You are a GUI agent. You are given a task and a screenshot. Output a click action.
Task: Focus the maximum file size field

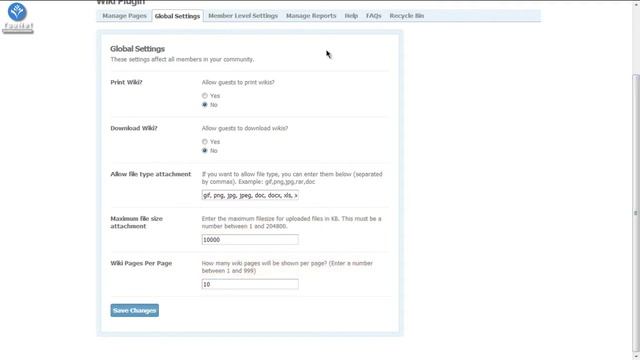click(250, 240)
